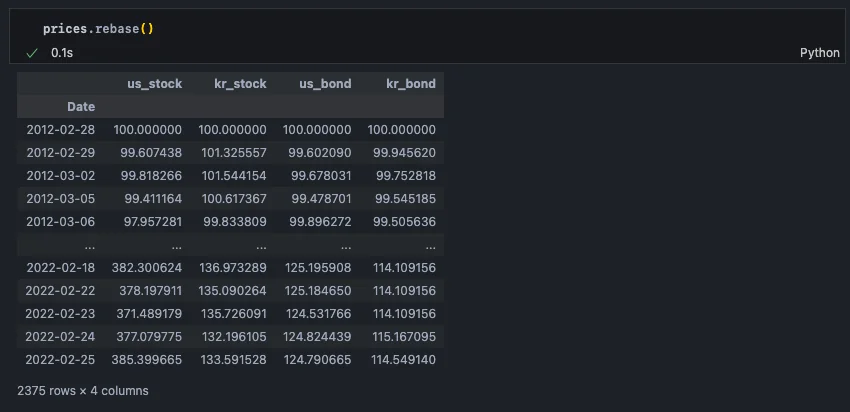Image resolution: width=850 pixels, height=412 pixels.
Task: Click the Date index header
Action: click(81, 106)
